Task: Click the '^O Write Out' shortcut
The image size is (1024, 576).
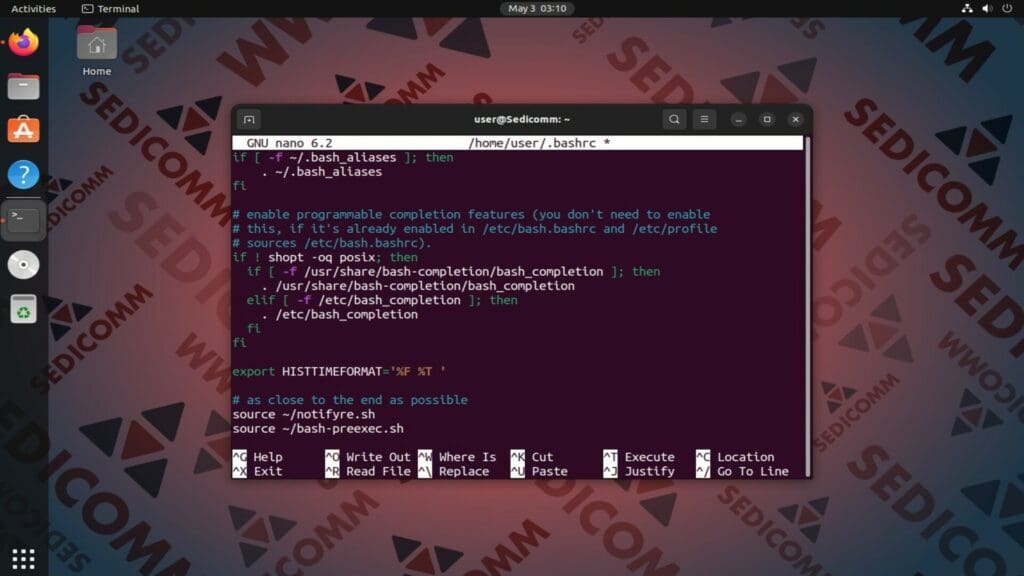Action: tap(368, 457)
